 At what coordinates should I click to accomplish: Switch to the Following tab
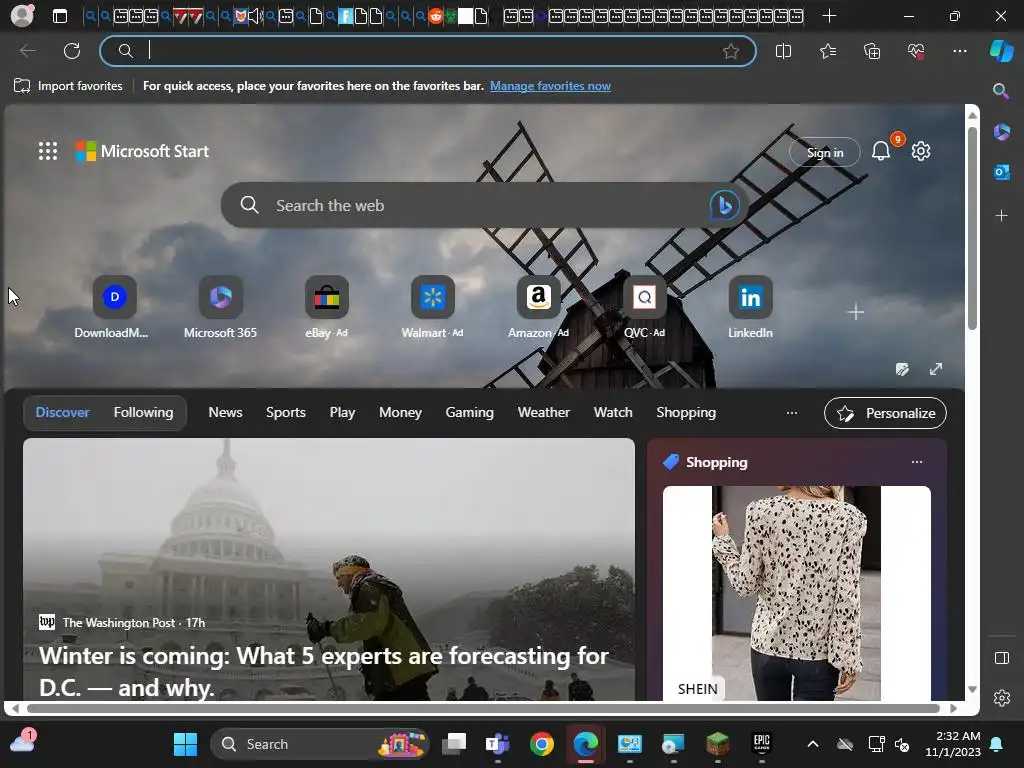click(144, 413)
